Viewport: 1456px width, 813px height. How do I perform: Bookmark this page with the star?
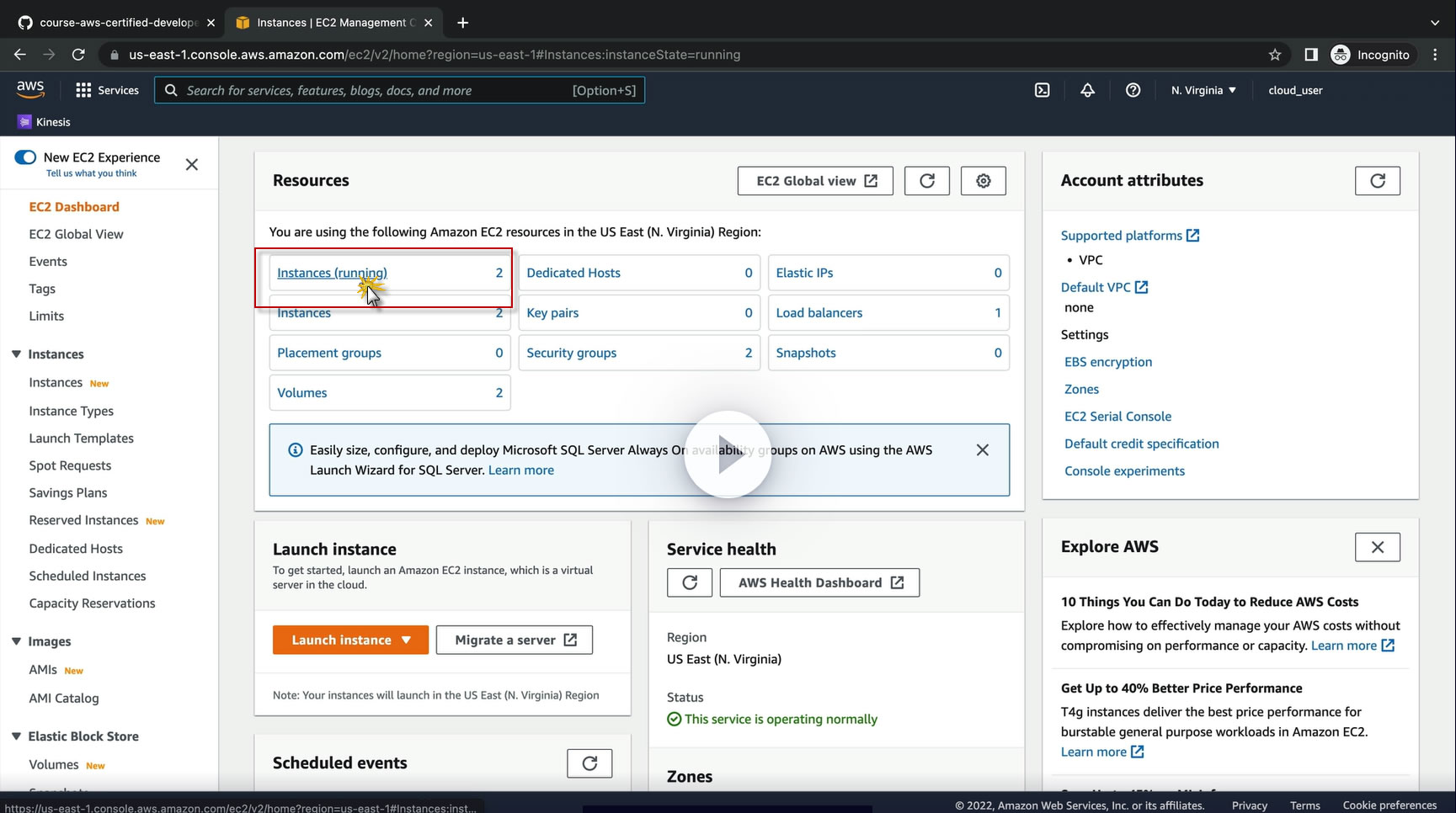[1274, 55]
